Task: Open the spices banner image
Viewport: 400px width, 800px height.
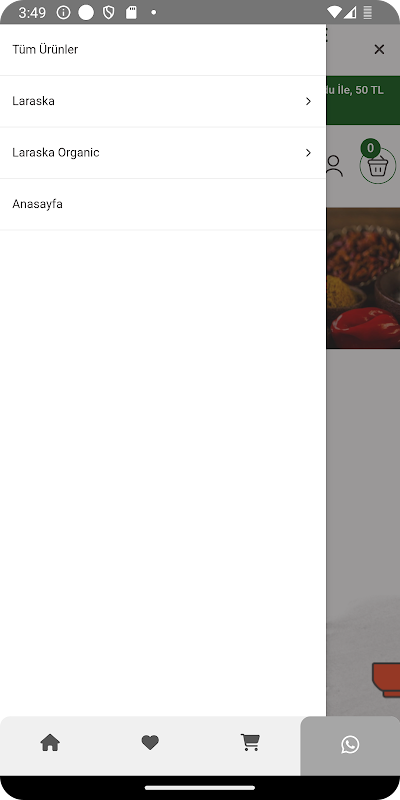Action: click(x=363, y=278)
